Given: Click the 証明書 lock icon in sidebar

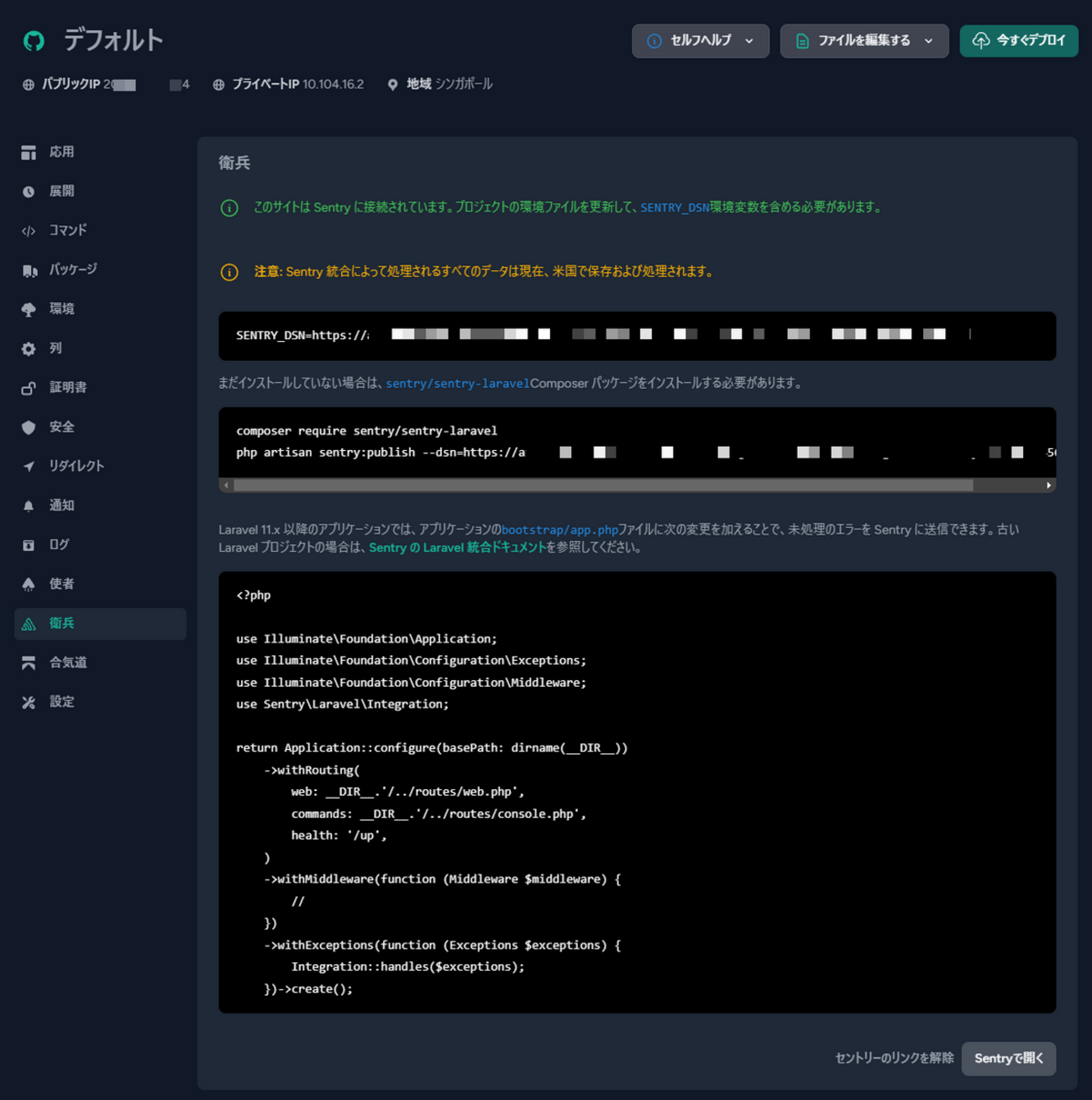Looking at the screenshot, I should pos(29,388).
